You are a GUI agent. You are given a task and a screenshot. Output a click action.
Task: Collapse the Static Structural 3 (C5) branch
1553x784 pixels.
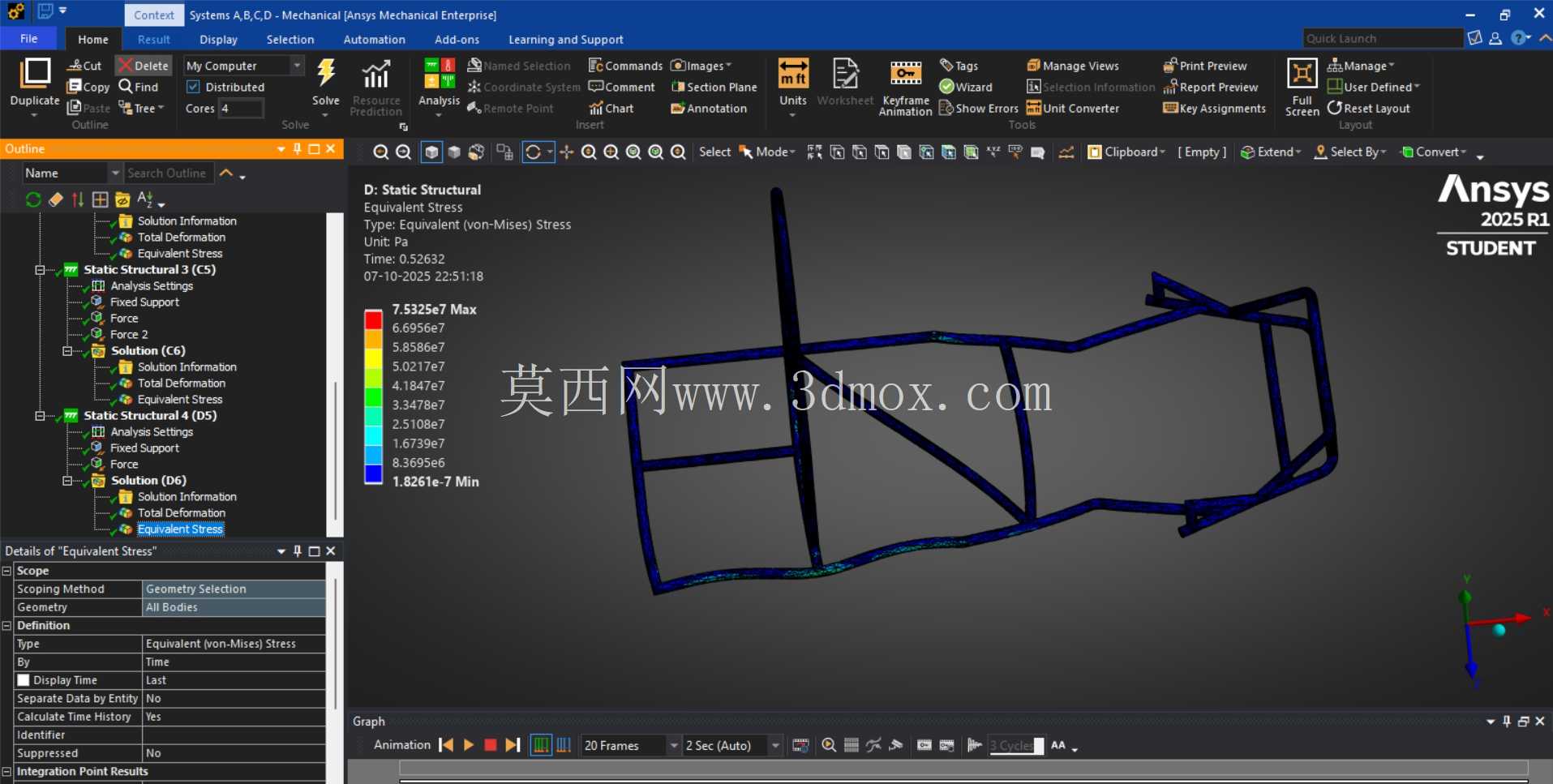[40, 270]
